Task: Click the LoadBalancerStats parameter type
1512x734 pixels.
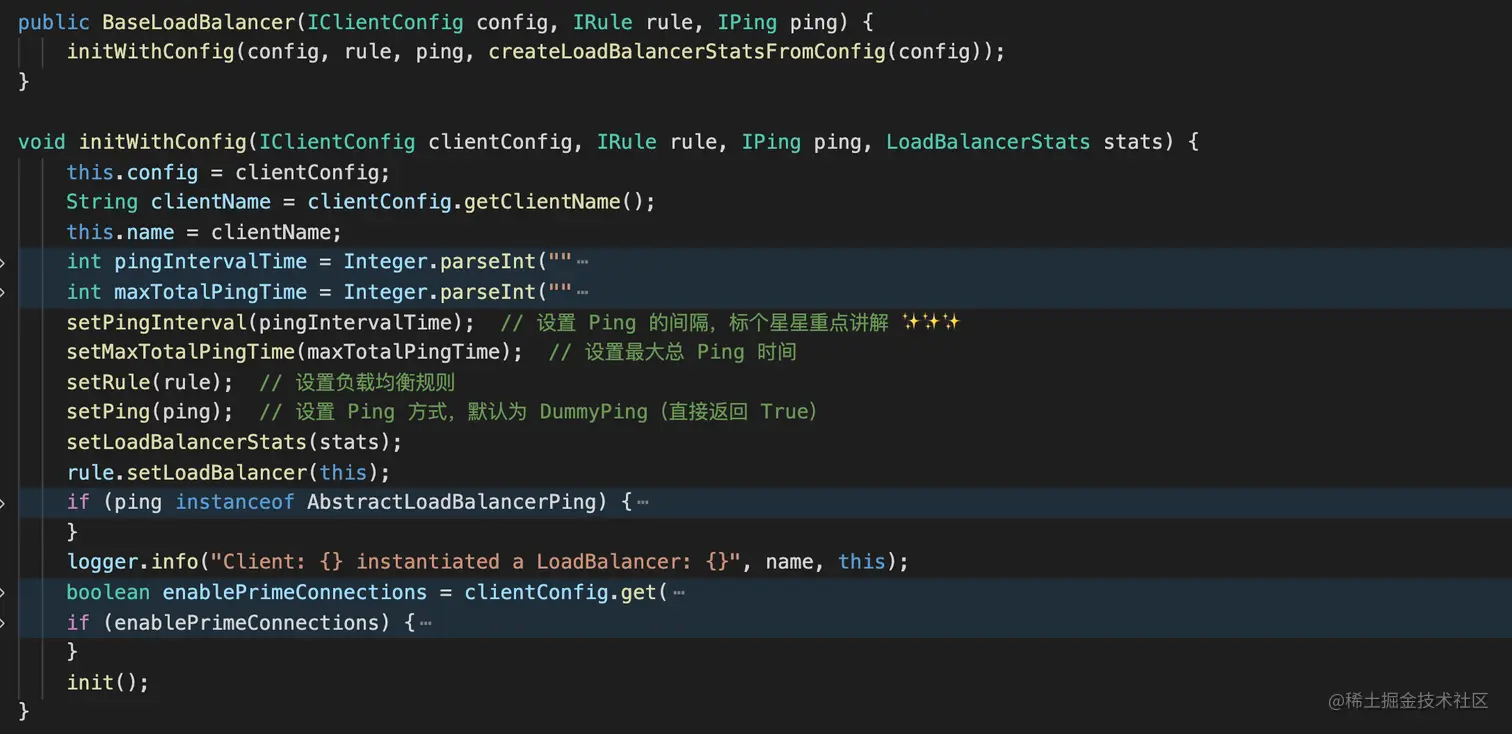Action: pos(988,141)
